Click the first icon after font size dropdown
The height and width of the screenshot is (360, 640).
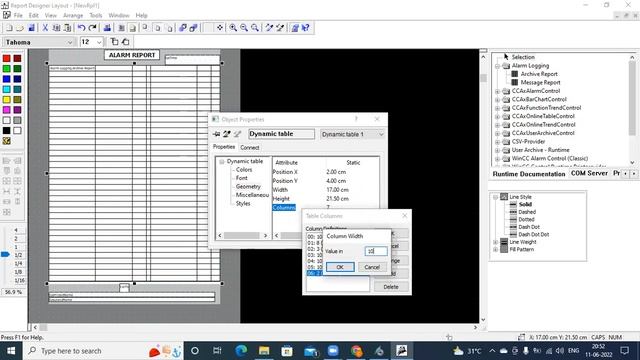point(115,42)
